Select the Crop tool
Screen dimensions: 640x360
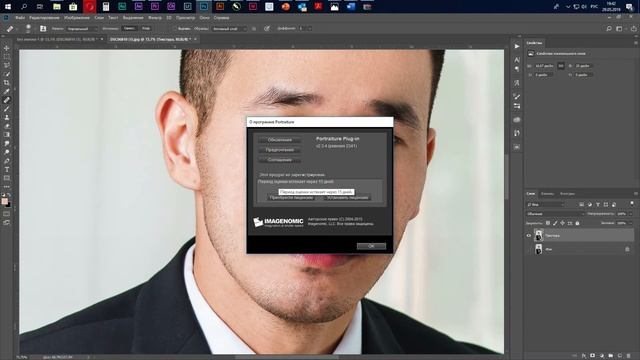tap(7, 83)
